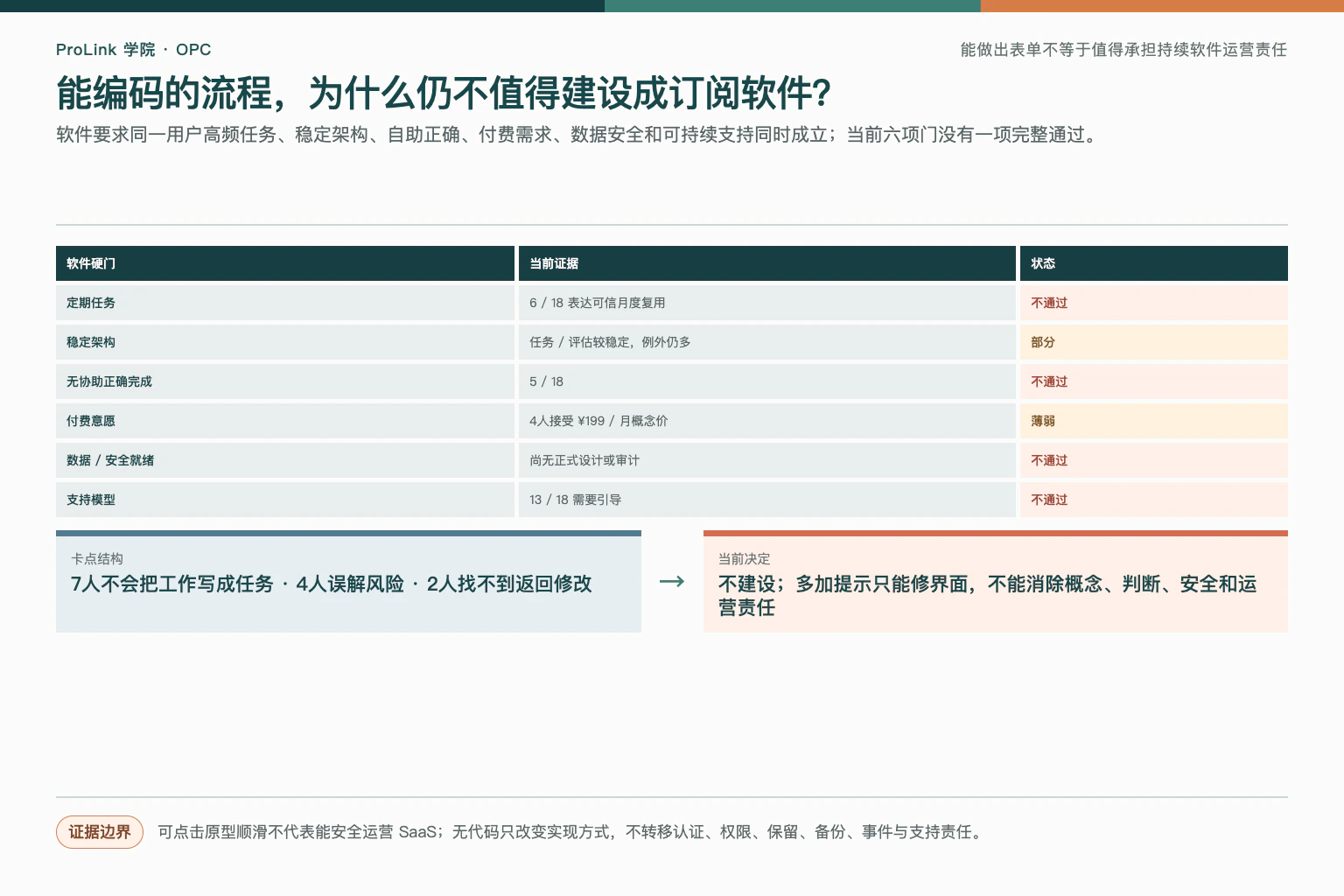
Task: Select the 无协助正确完成 row label
Action: pyautogui.click(x=109, y=381)
